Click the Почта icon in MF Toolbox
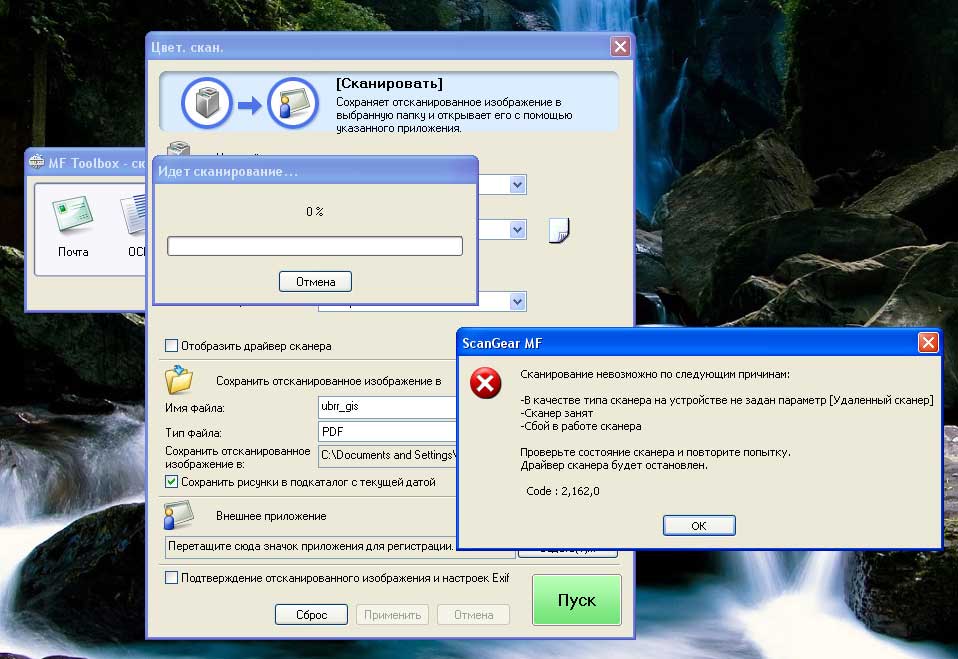The image size is (958, 659). coord(73,214)
